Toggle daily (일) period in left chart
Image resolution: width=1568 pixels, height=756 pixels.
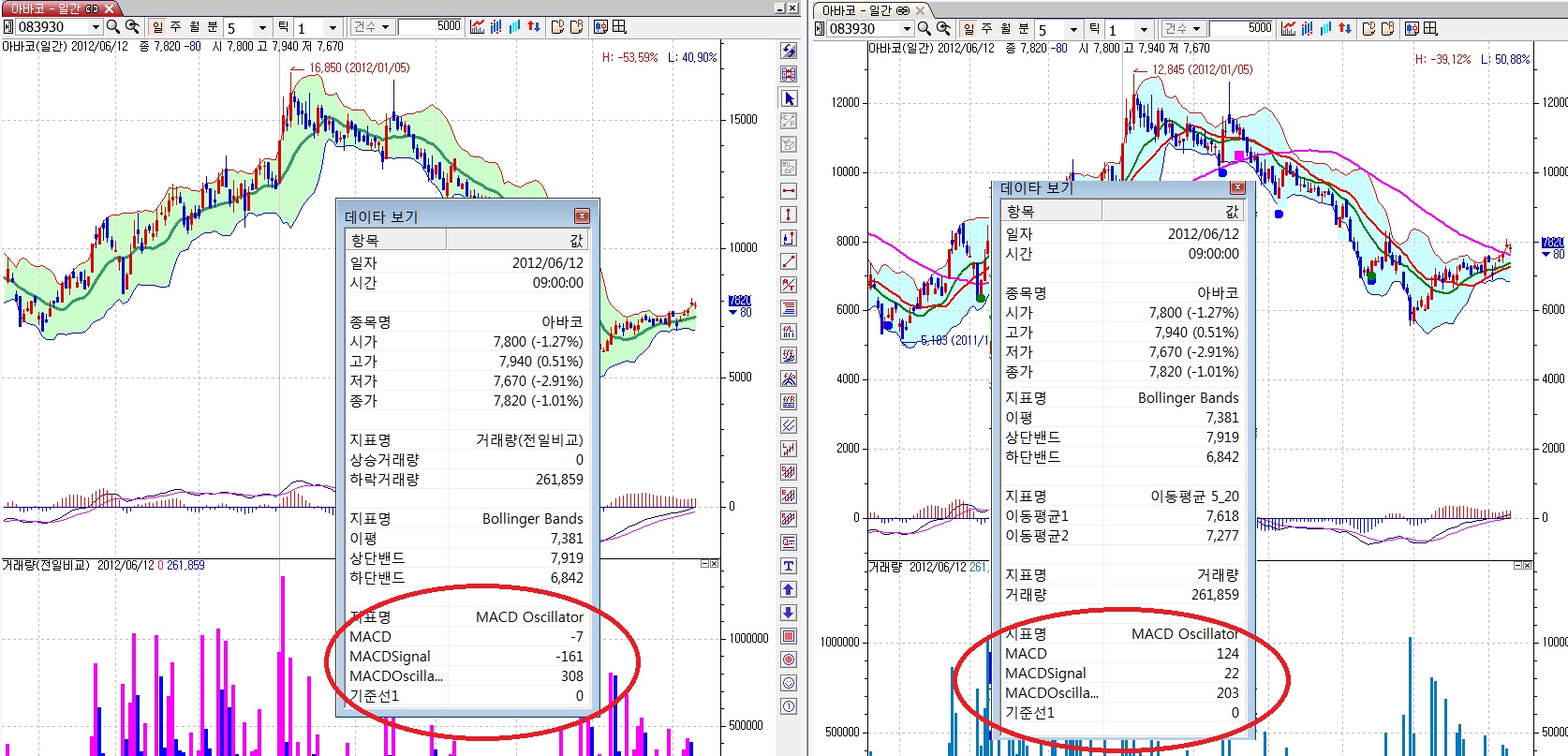point(157,27)
